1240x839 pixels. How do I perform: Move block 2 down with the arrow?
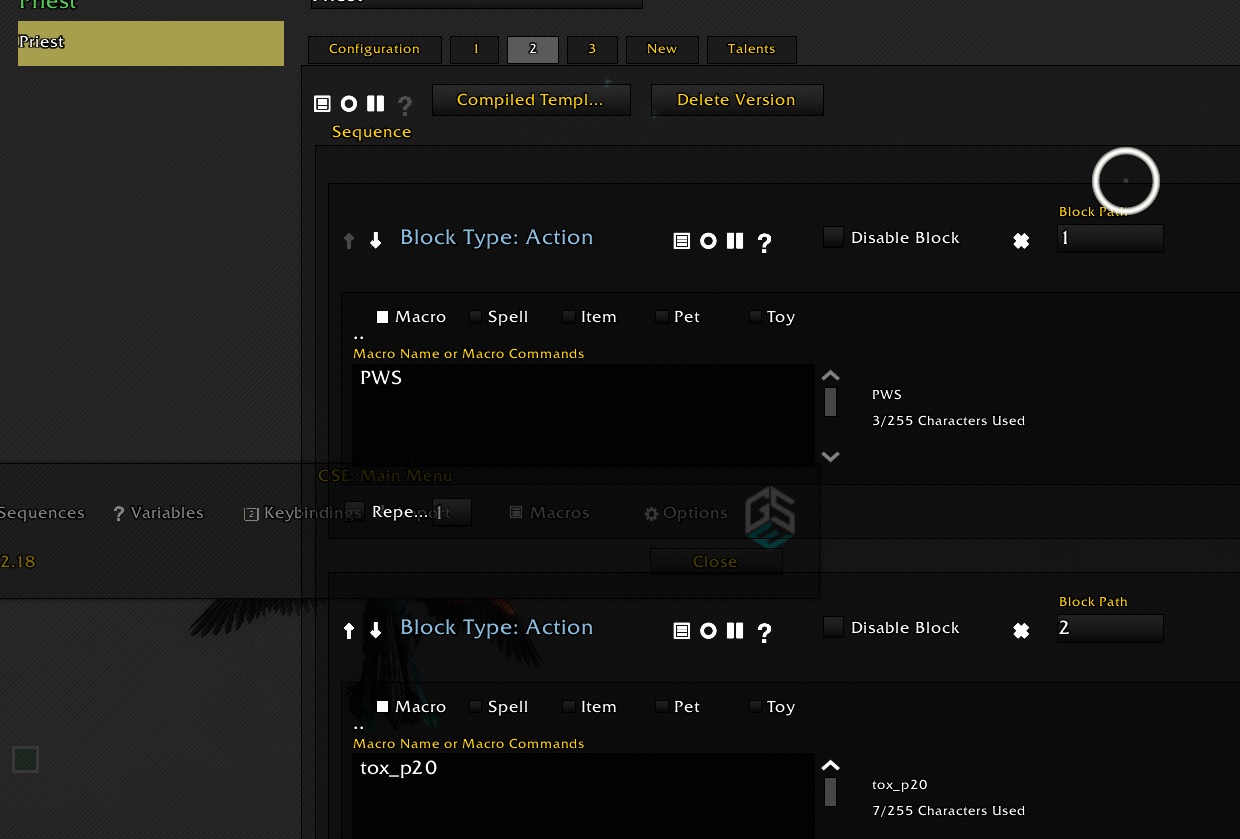click(376, 630)
